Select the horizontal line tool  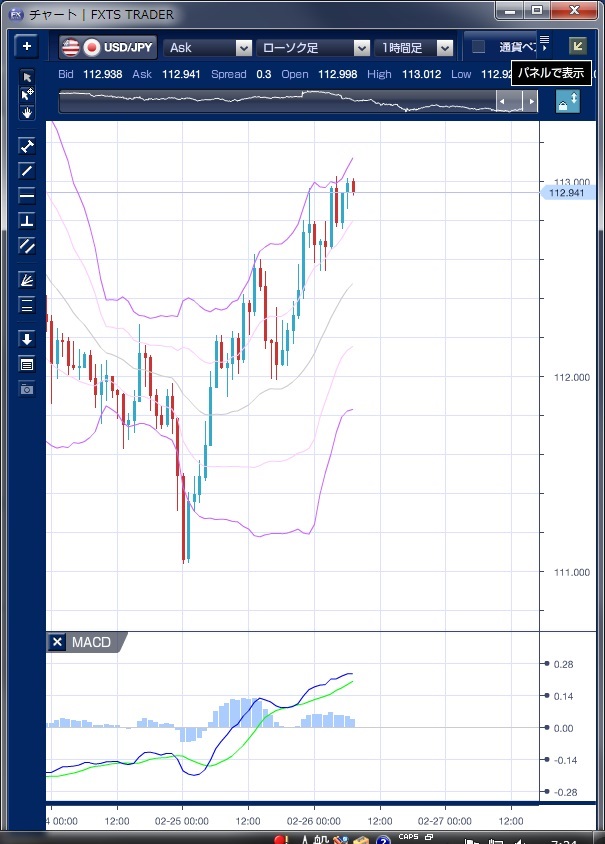tap(27, 195)
